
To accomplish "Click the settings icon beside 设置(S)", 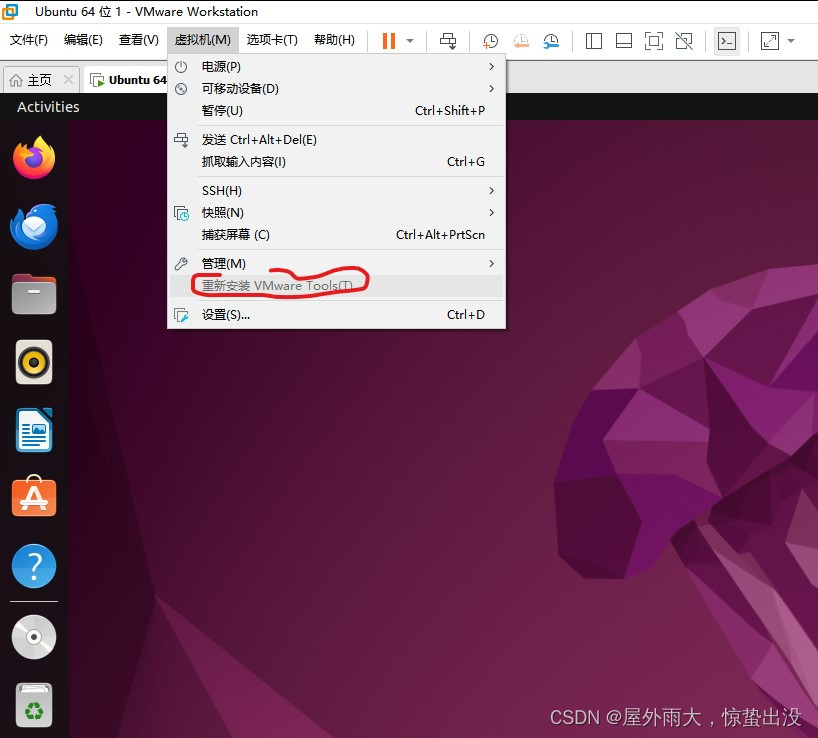I will [181, 315].
